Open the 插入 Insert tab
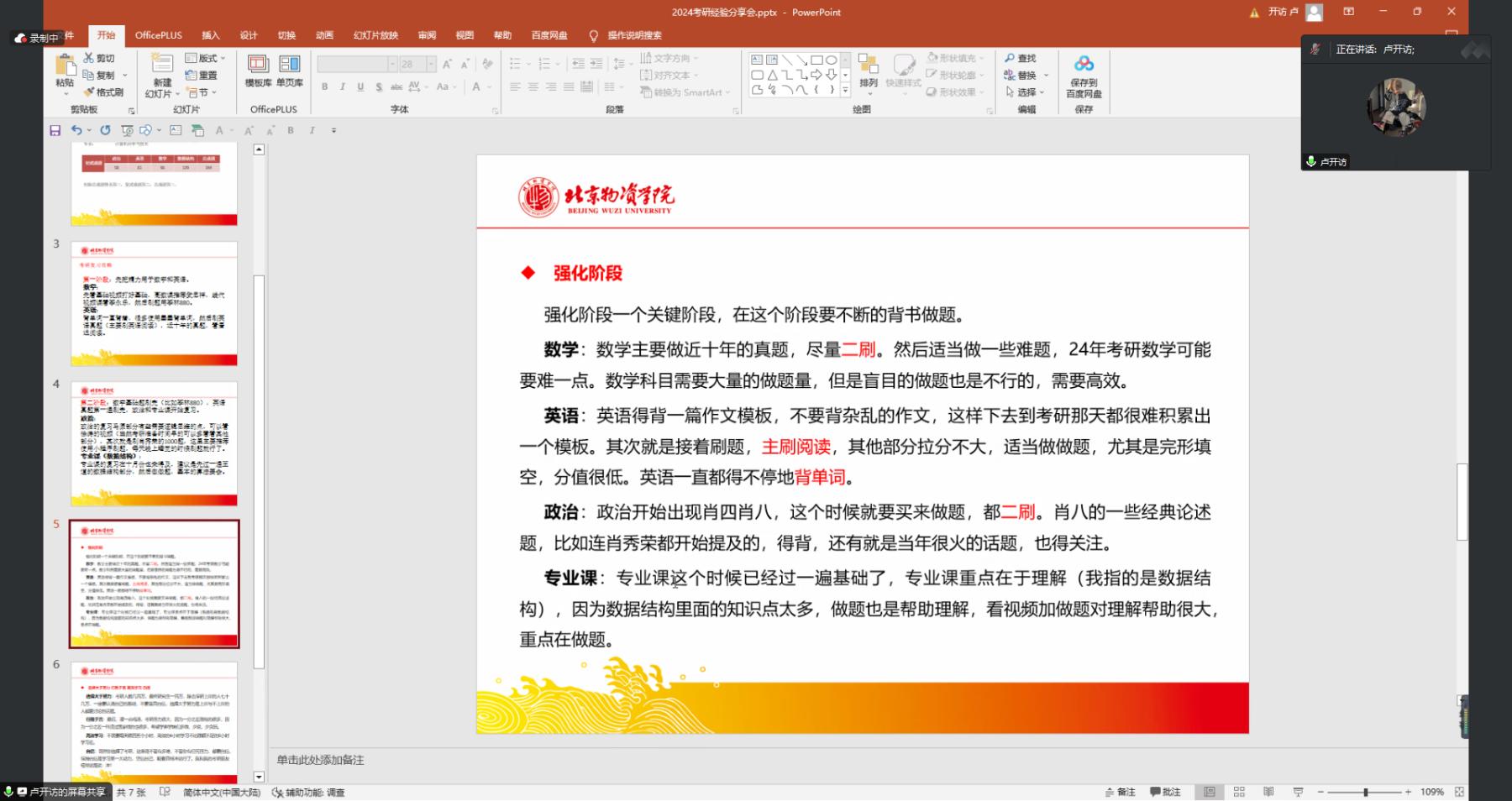1512x801 pixels. click(210, 35)
